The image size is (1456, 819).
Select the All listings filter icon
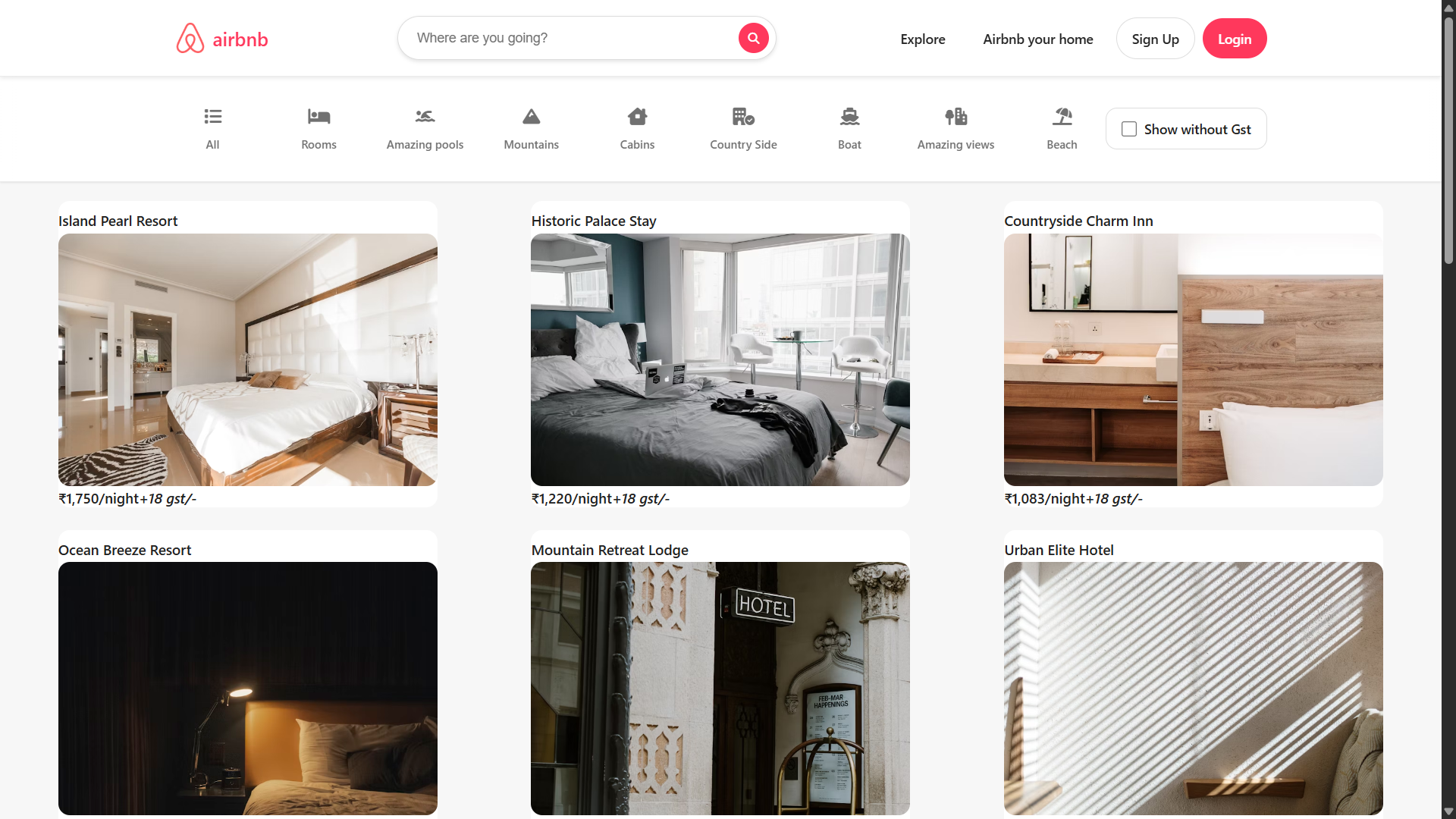[x=212, y=117]
